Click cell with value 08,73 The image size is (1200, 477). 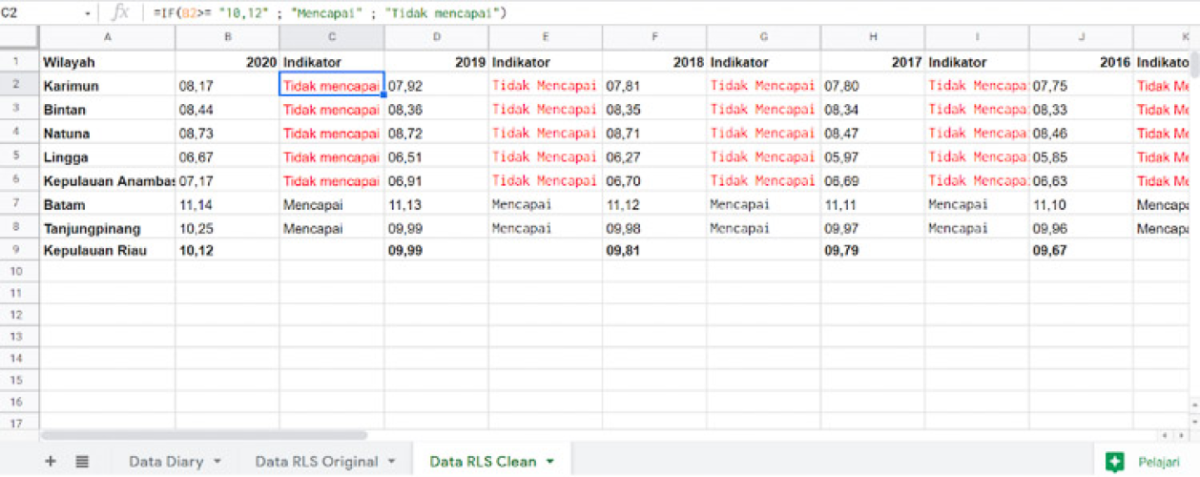pos(228,133)
